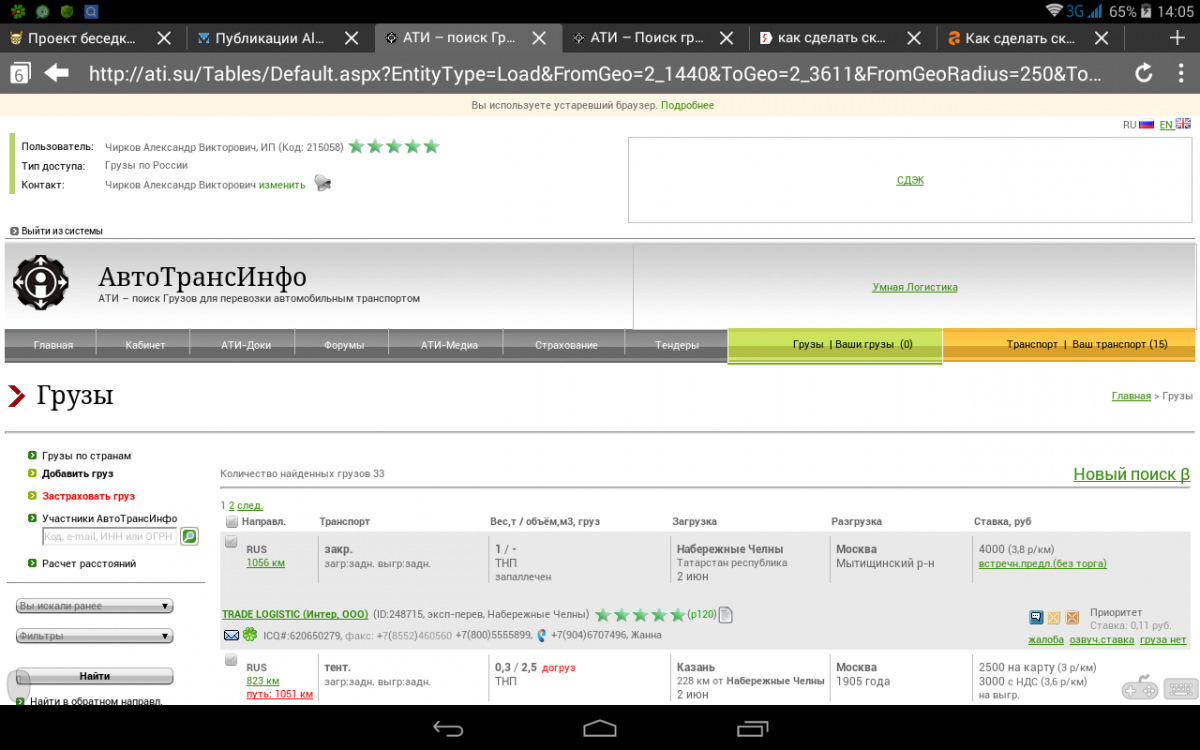This screenshot has width=1200, height=750.
Task: Open the Тендеры menu item
Action: pyautogui.click(x=677, y=345)
